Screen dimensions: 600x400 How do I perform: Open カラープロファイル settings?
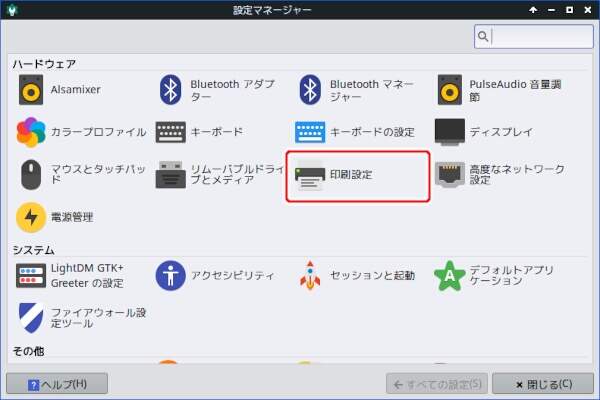(x=80, y=132)
